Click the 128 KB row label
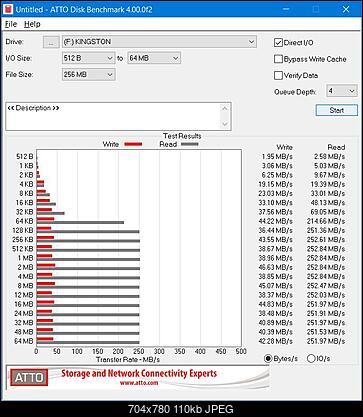The height and width of the screenshot is (417, 363). coord(23,230)
